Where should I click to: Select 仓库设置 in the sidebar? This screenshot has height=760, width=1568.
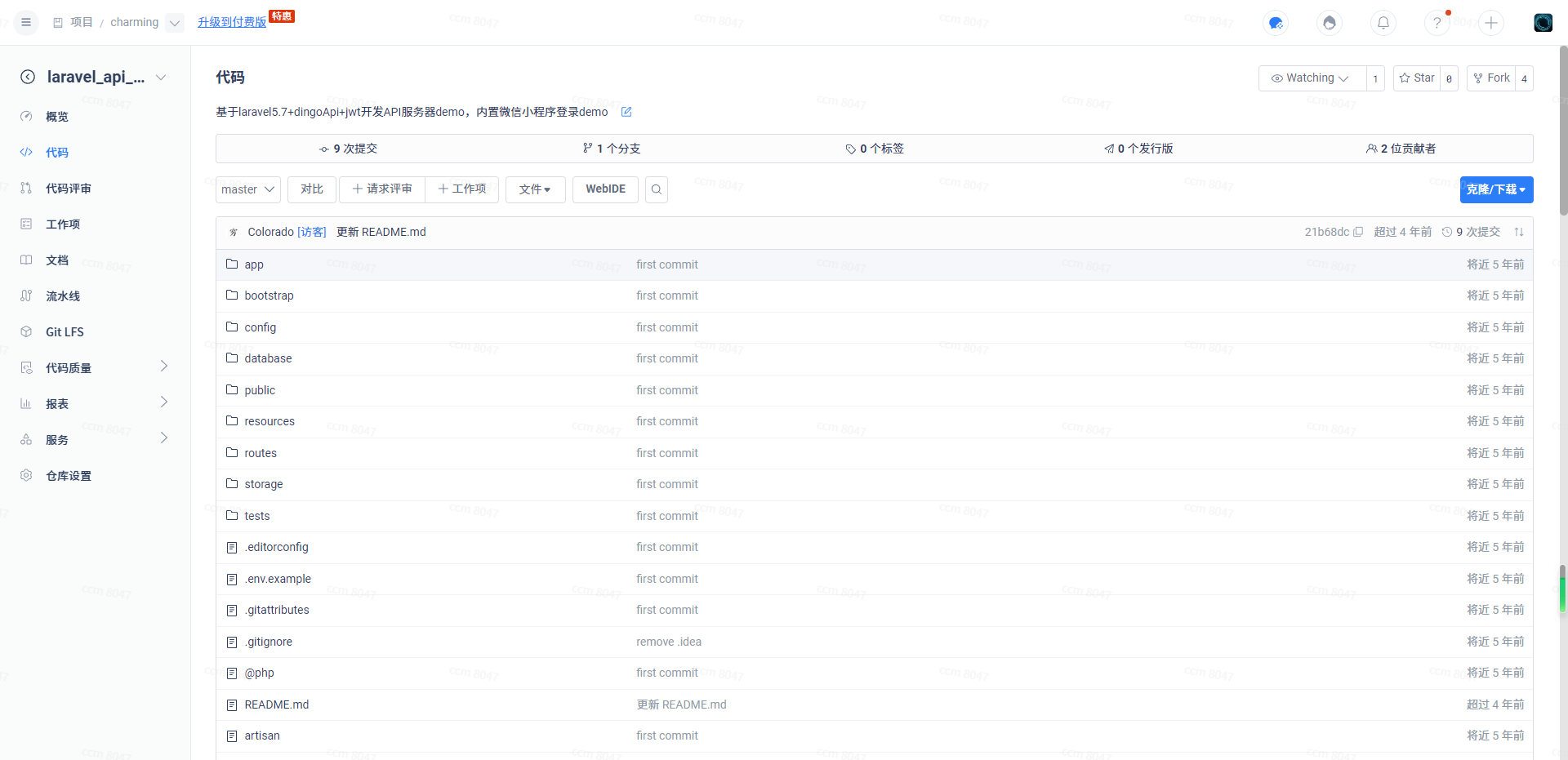tap(69, 476)
